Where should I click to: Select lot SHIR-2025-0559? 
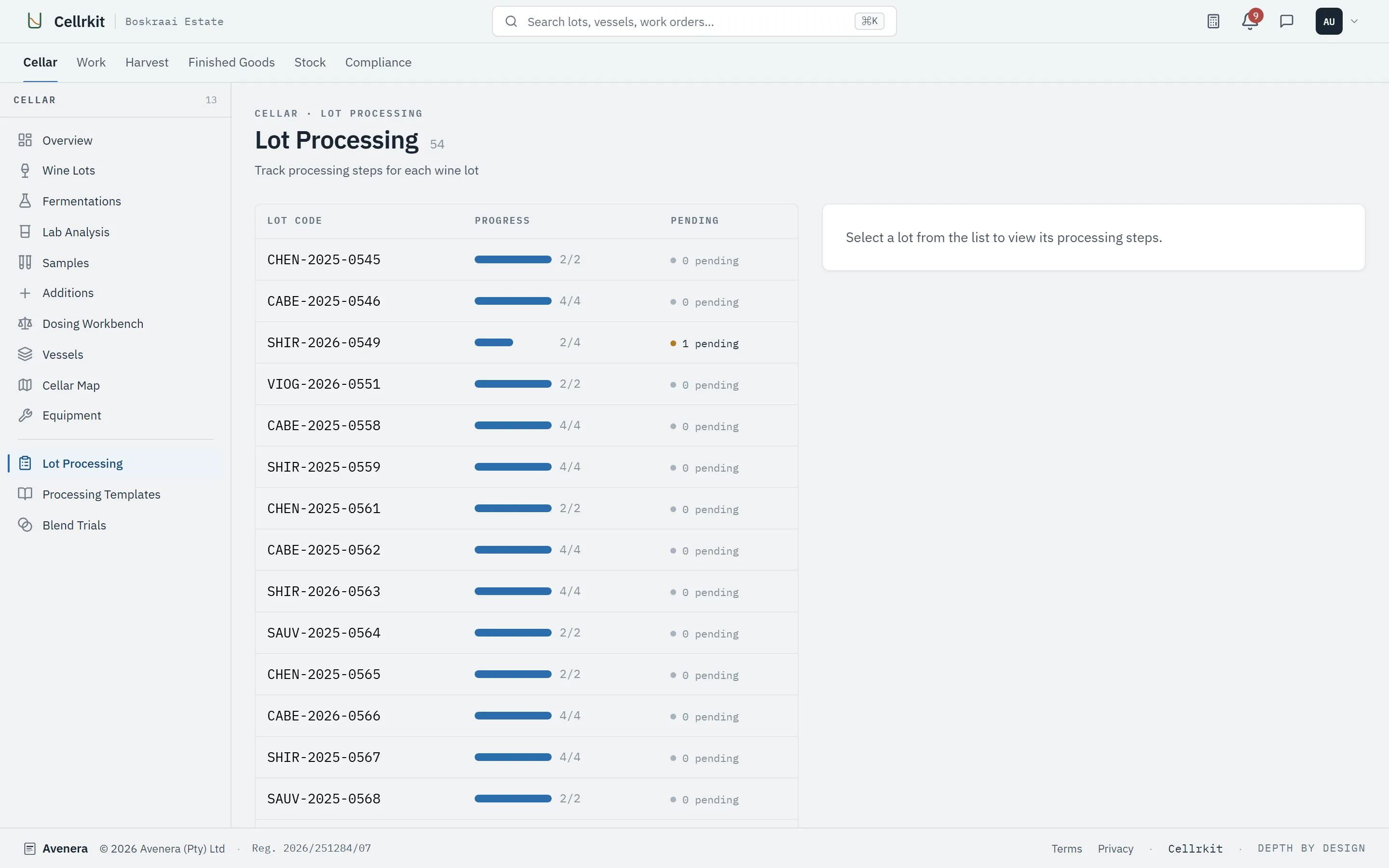[x=526, y=467]
